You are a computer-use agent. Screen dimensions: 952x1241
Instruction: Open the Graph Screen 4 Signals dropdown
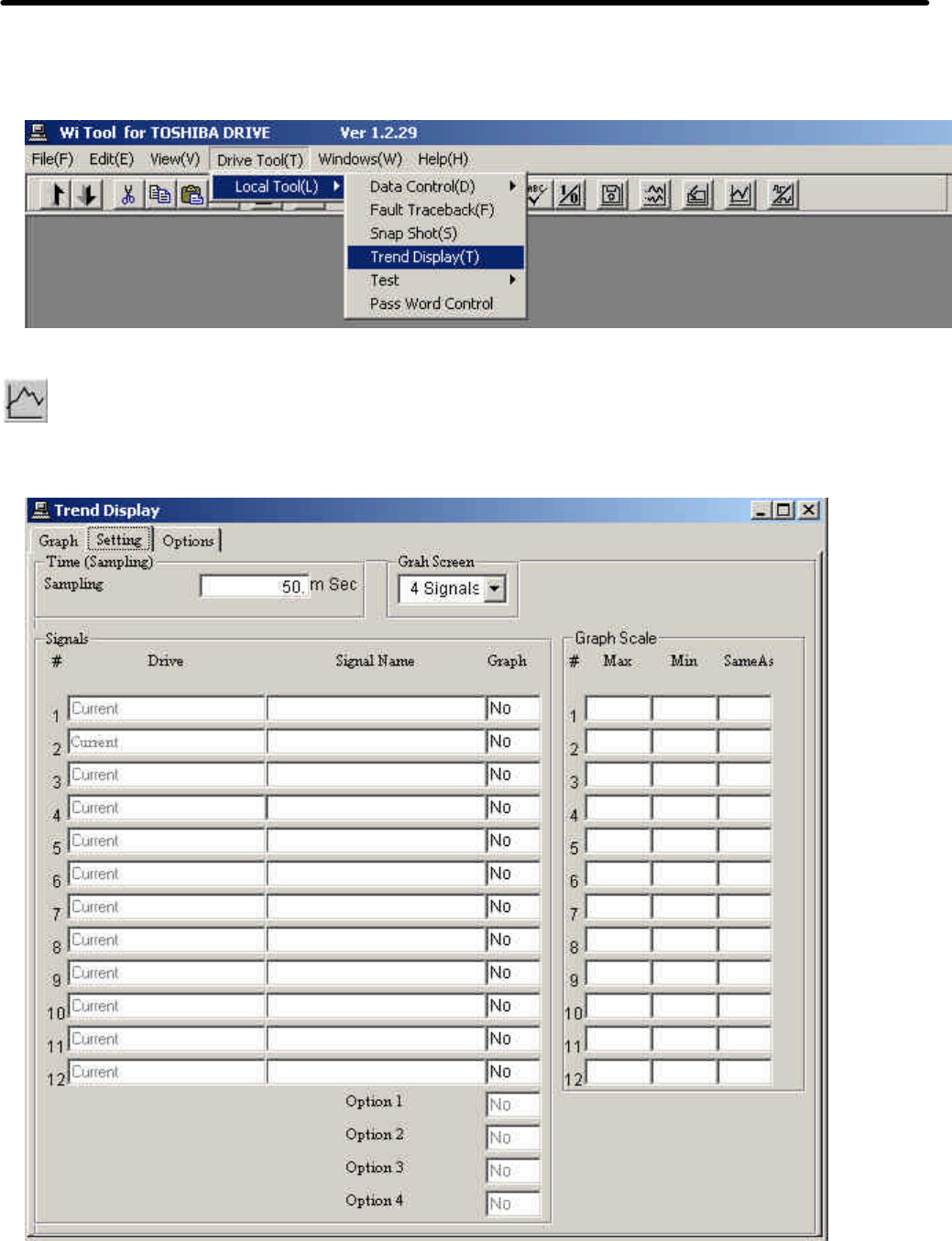[x=495, y=588]
